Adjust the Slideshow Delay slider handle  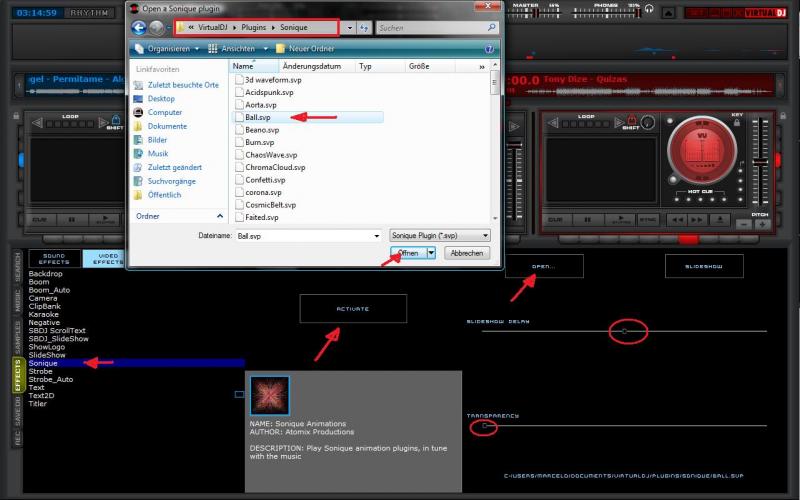point(624,332)
